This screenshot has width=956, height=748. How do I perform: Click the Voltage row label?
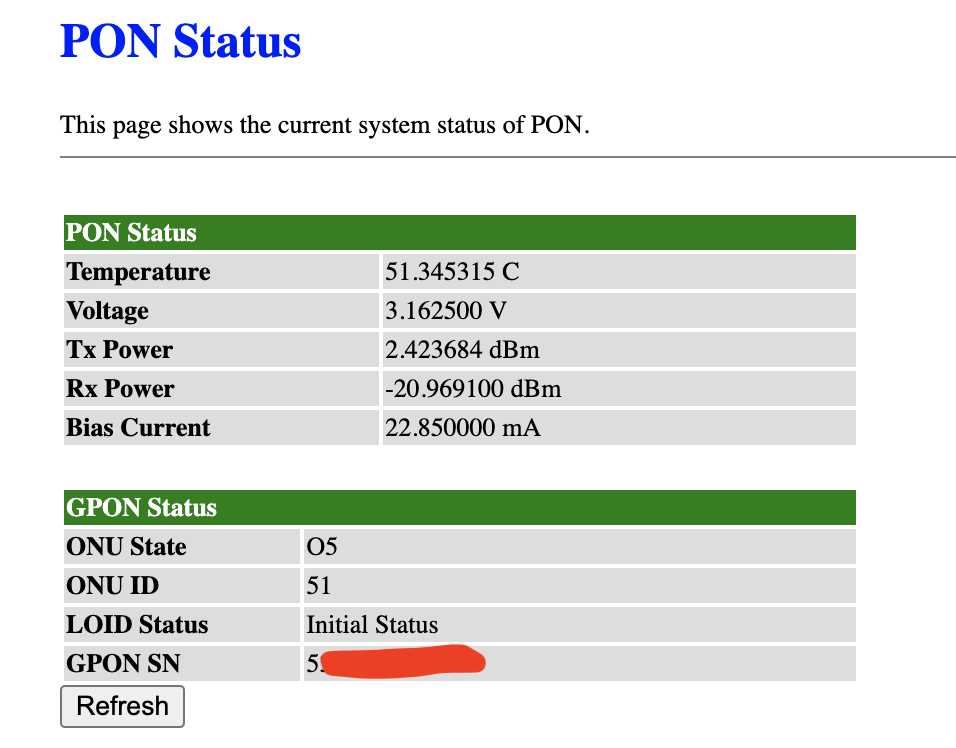107,311
